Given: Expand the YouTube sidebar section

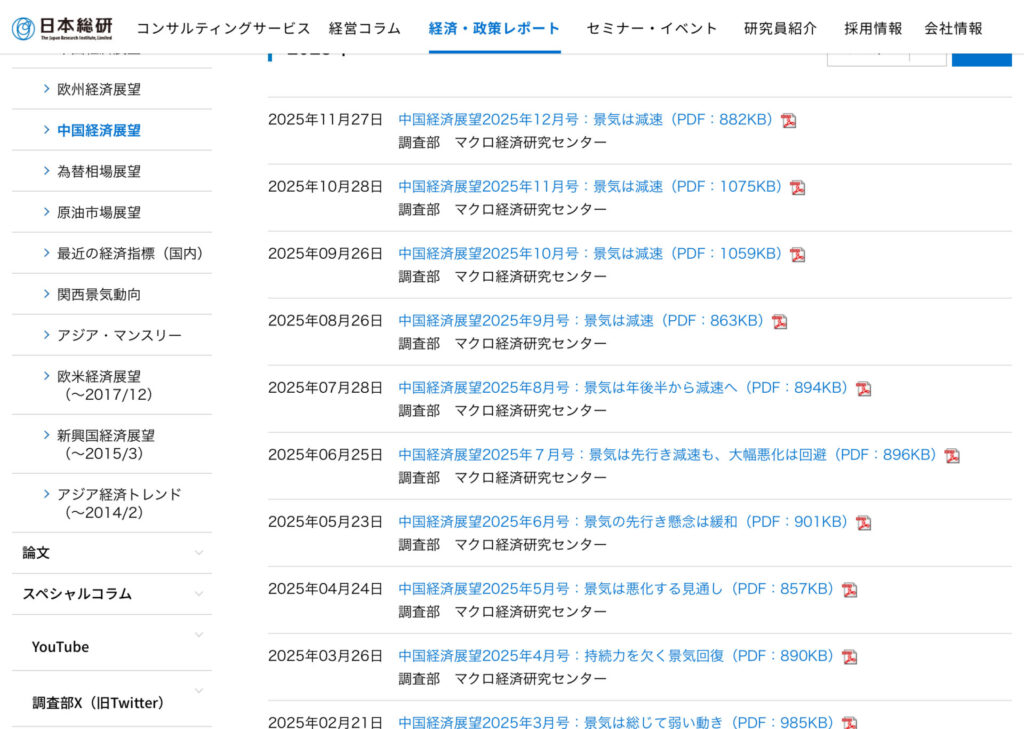Looking at the screenshot, I should [x=198, y=635].
